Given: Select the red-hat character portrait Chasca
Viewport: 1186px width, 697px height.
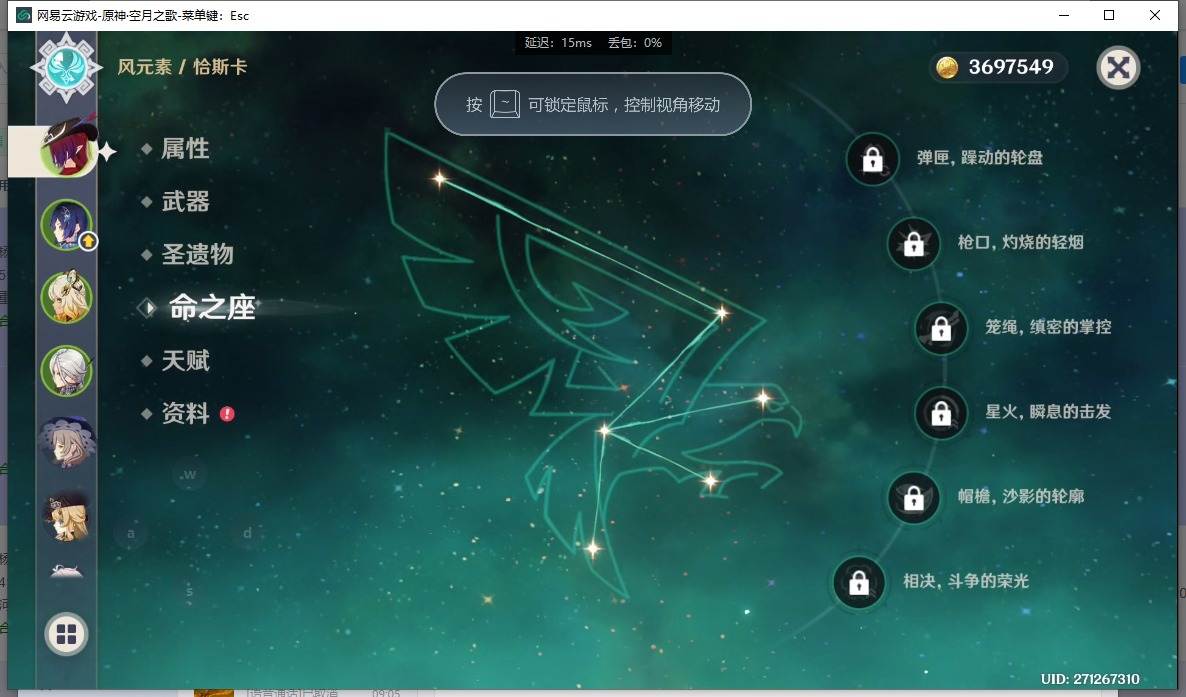Looking at the screenshot, I should (68, 148).
